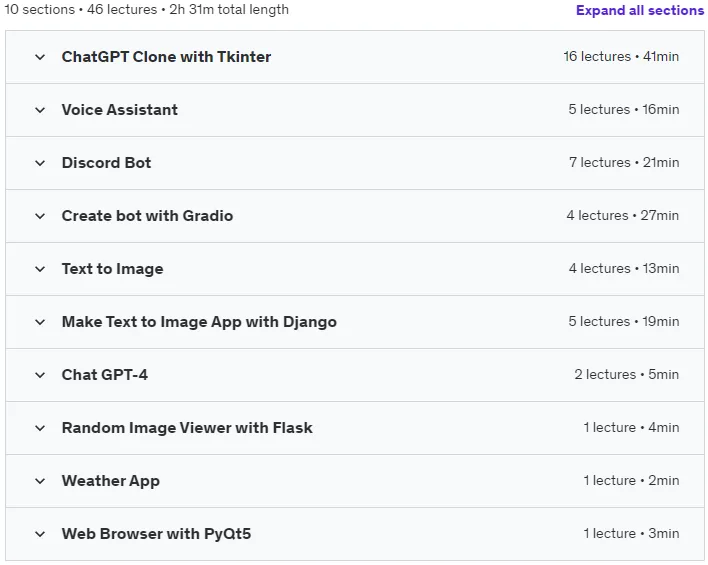Expand the Text to Image section chevron
This screenshot has height=565, width=708.
[40, 269]
